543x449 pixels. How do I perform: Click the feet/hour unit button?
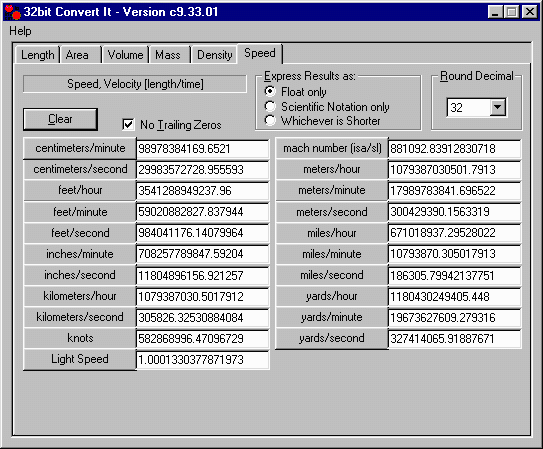pyautogui.click(x=80, y=190)
